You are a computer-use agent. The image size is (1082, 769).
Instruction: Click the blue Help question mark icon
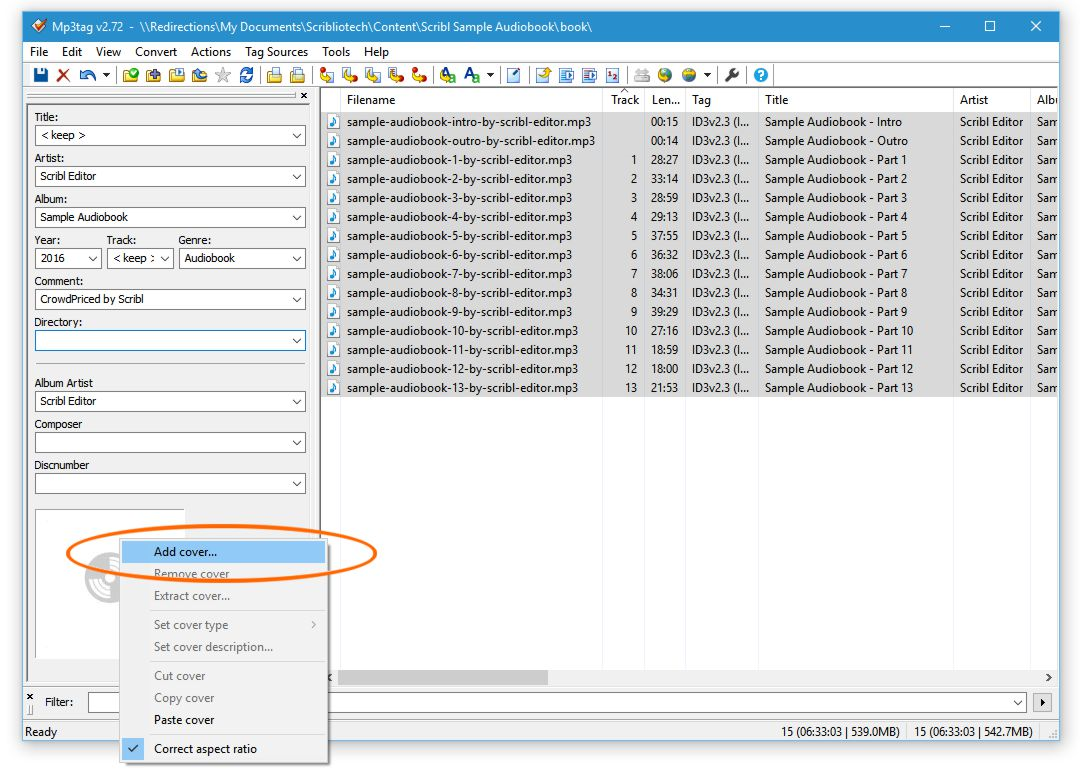[x=760, y=75]
